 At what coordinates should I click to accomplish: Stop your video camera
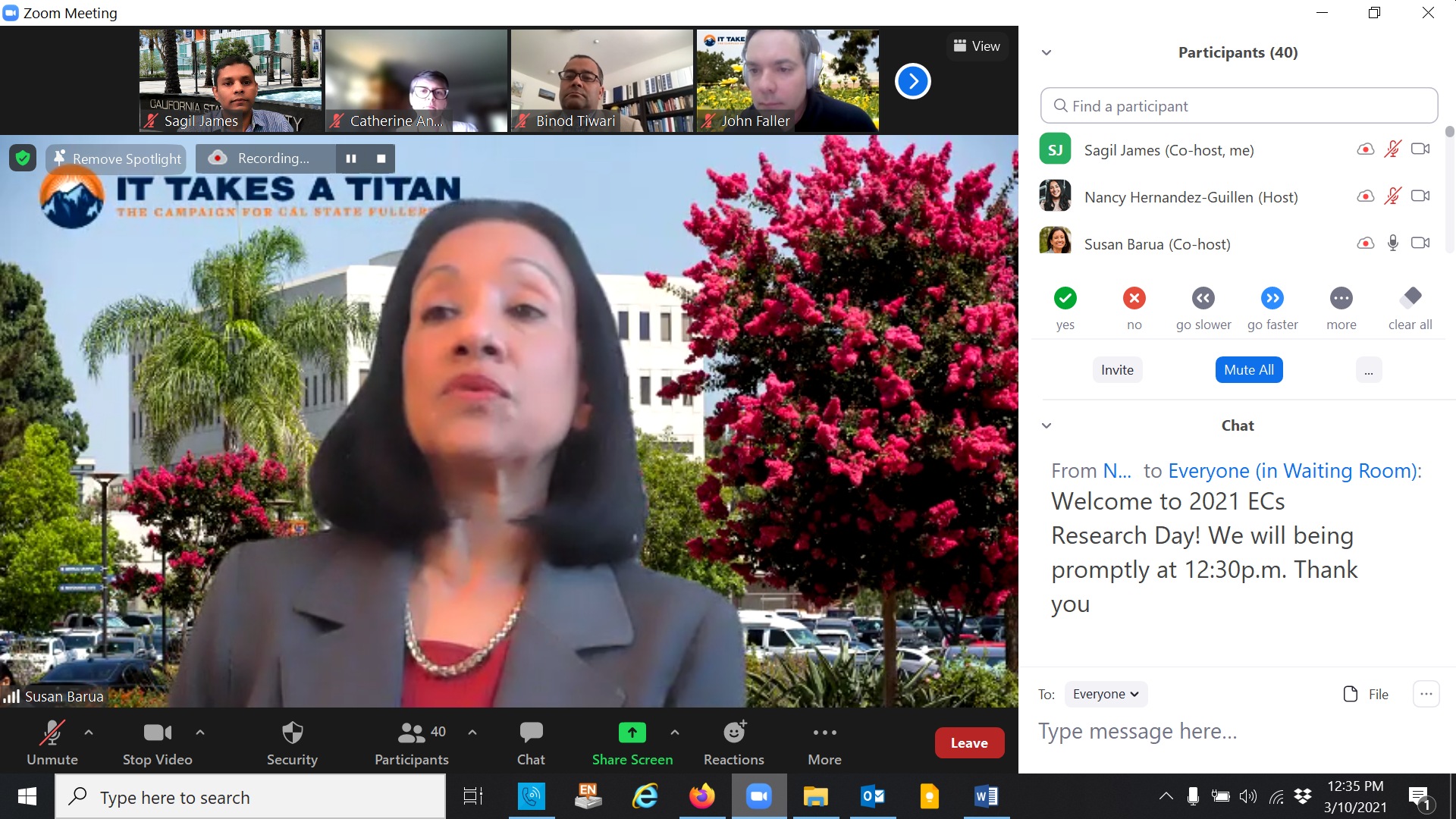(x=157, y=742)
